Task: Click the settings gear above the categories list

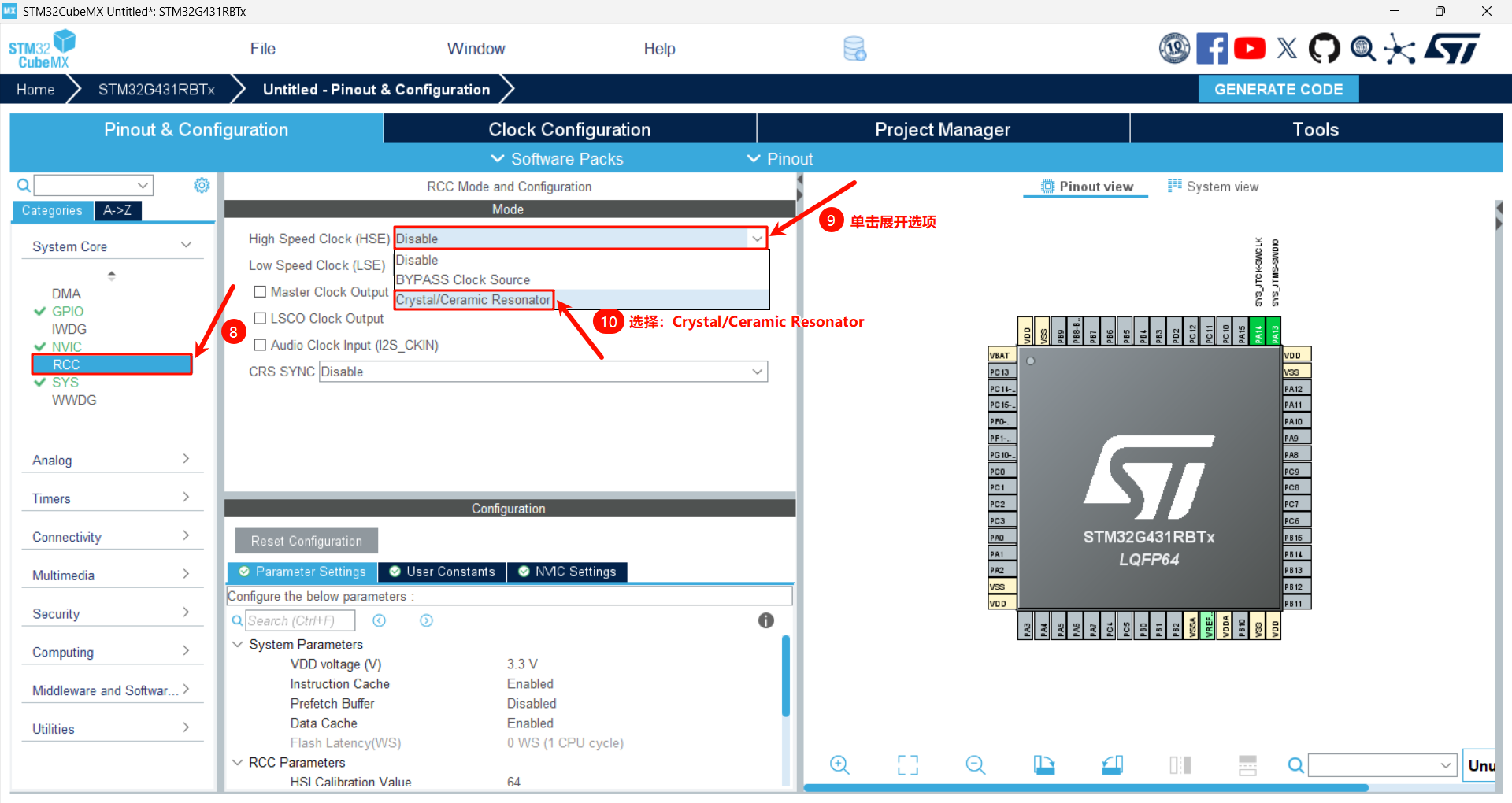Action: pyautogui.click(x=202, y=186)
